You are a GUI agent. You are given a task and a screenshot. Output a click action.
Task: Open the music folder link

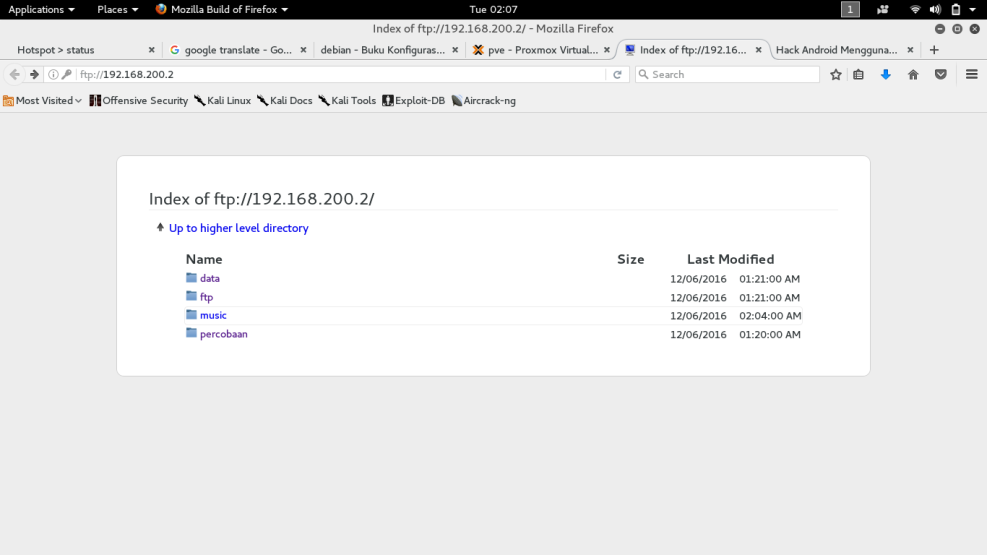click(213, 316)
